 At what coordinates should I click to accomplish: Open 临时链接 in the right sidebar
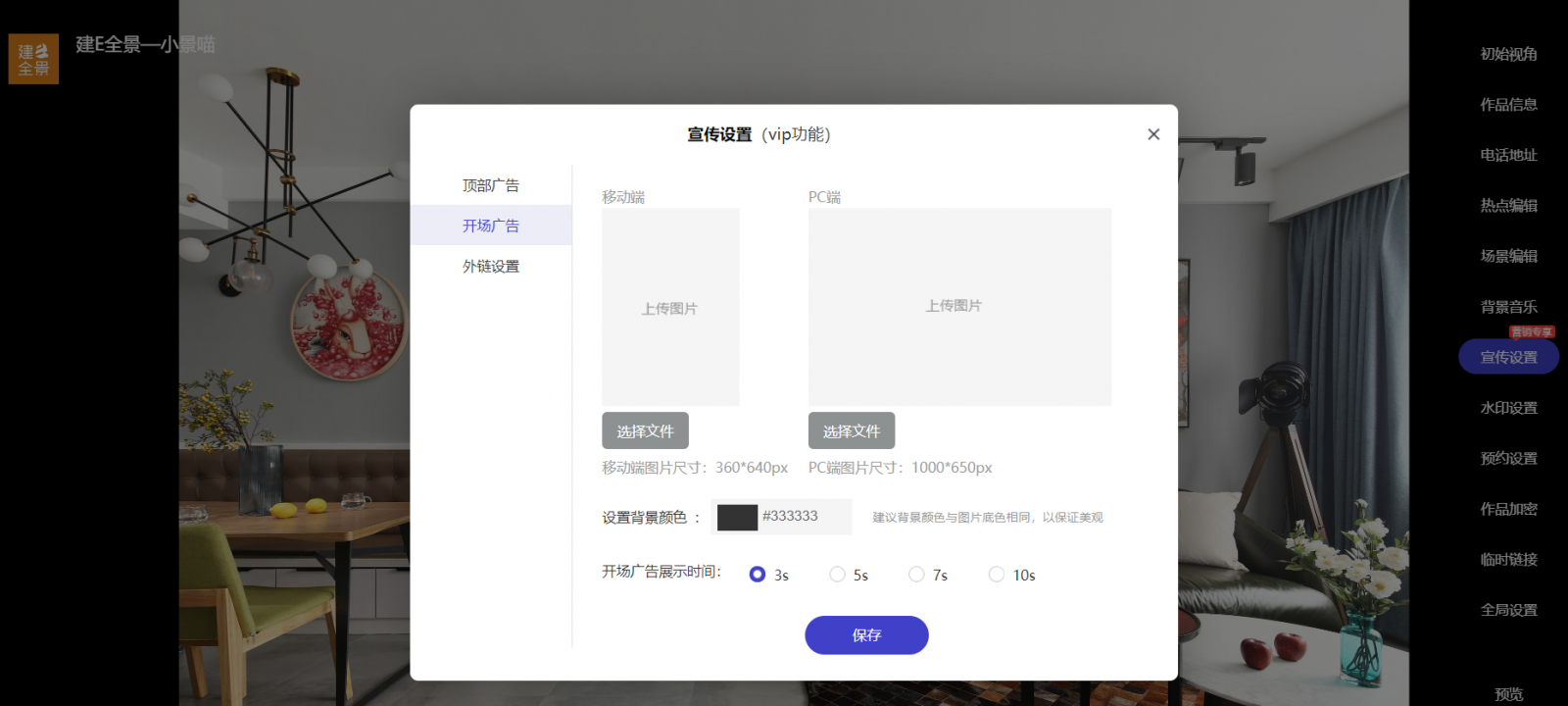tap(1509, 559)
